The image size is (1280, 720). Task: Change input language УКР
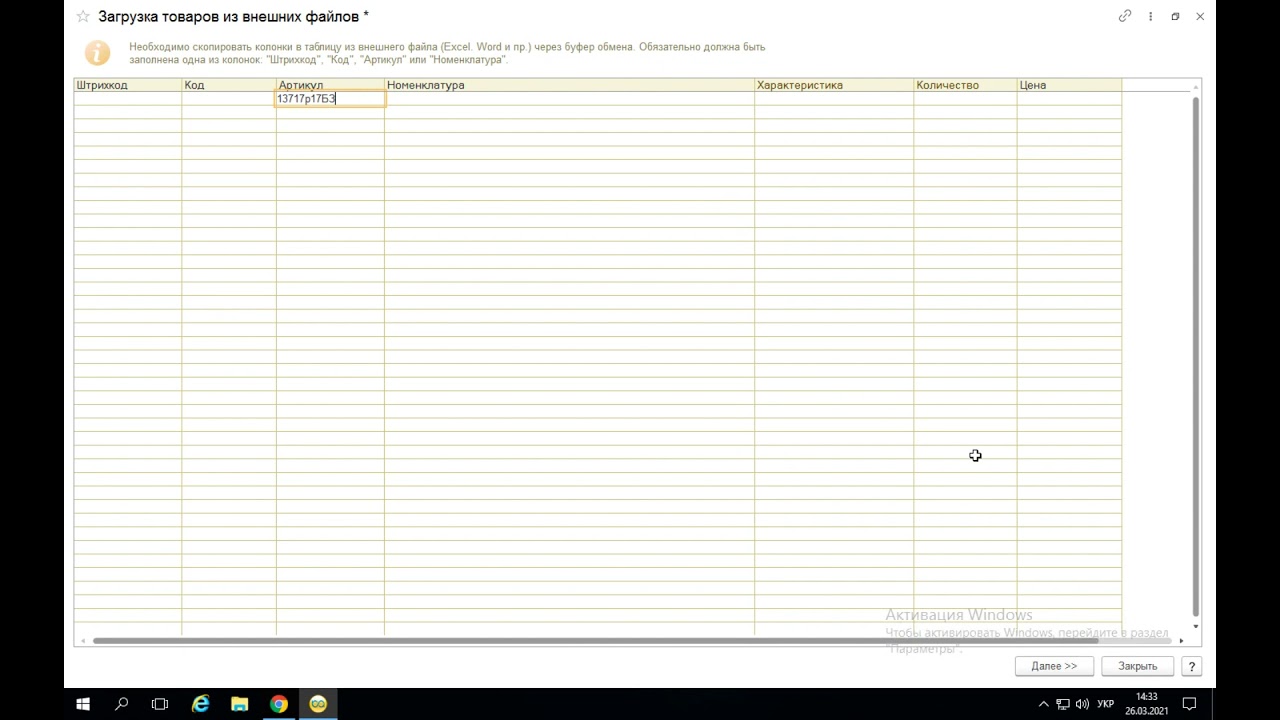pyautogui.click(x=1106, y=704)
